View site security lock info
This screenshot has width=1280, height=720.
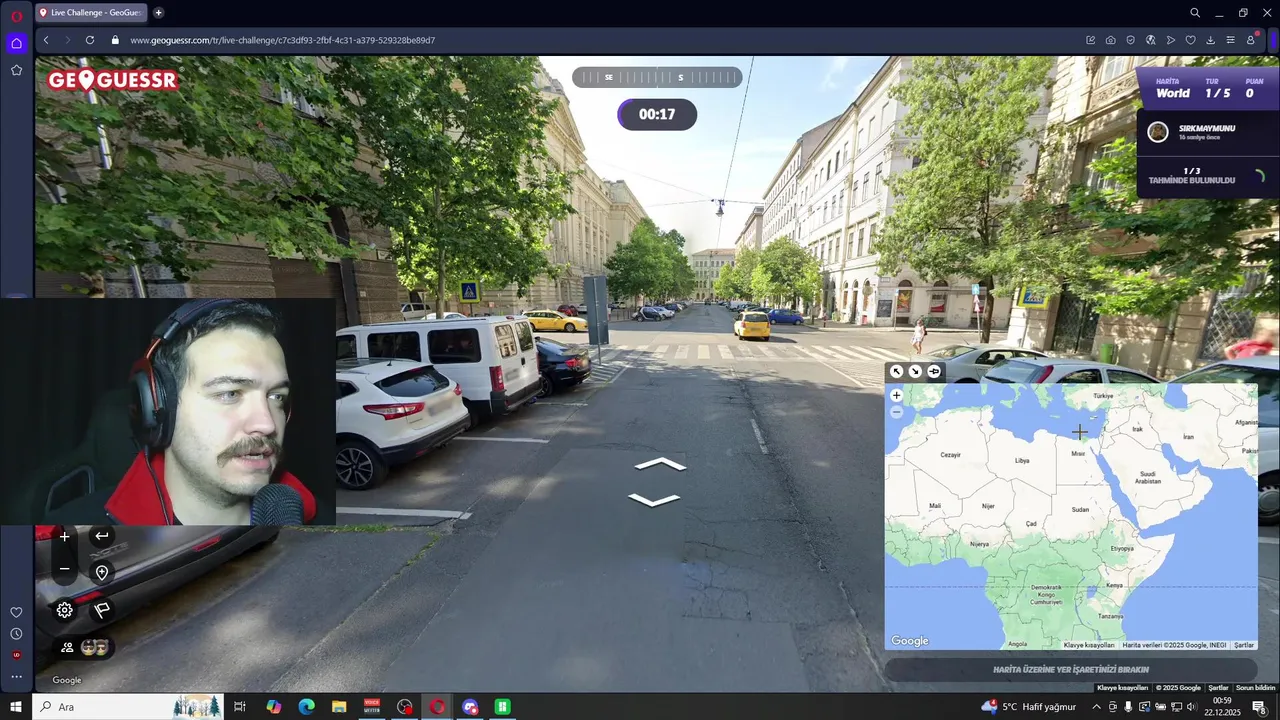115,40
